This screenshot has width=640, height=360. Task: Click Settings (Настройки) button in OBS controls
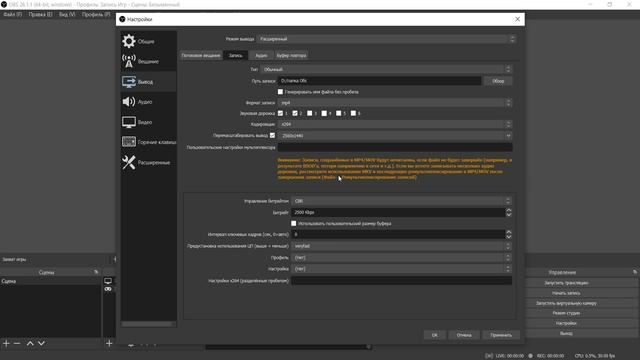click(566, 323)
